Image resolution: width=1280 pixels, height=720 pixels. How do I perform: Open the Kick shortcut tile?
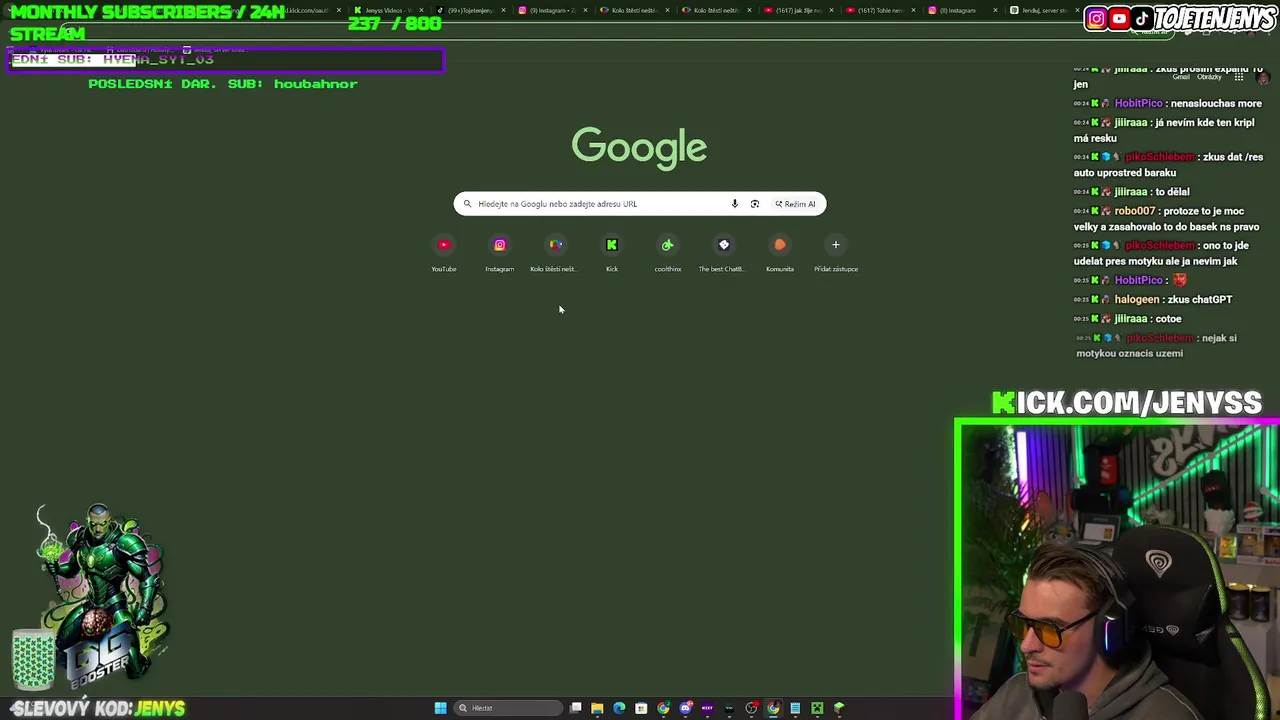coord(612,253)
